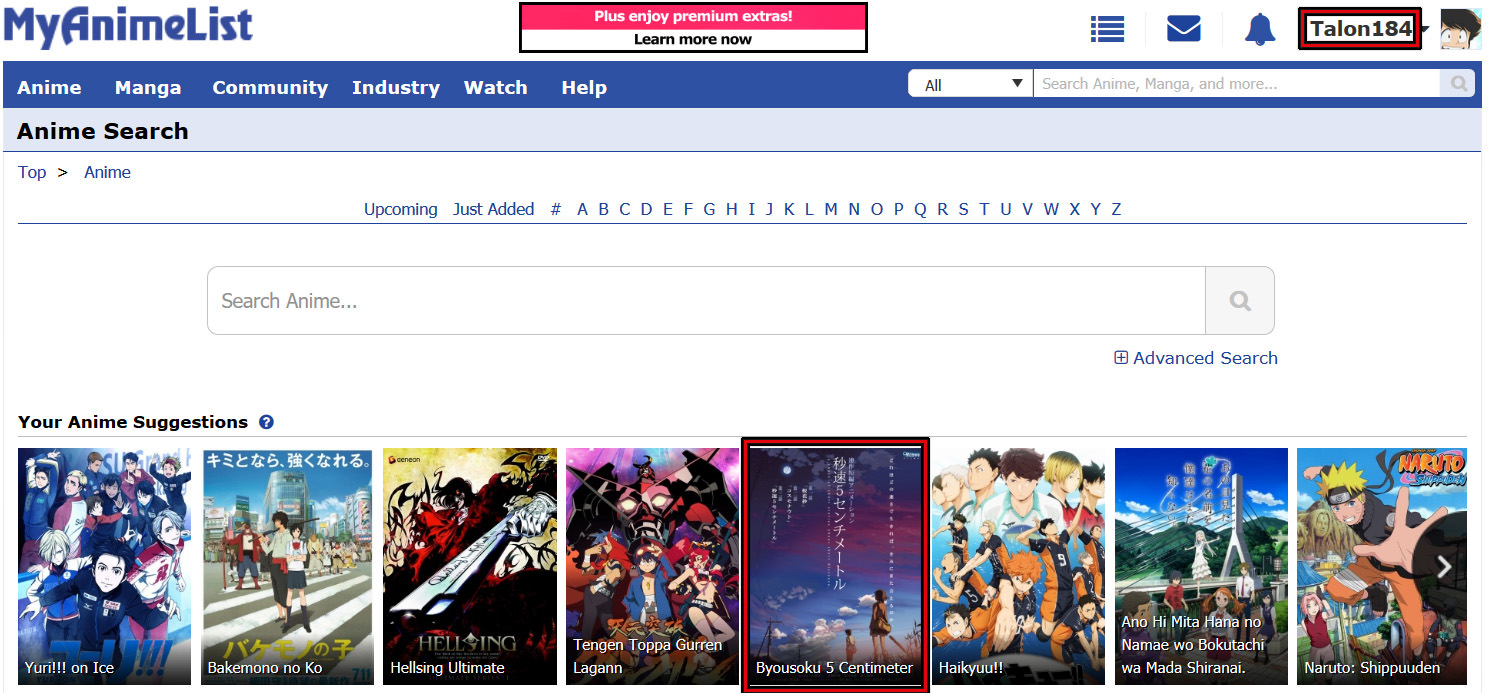Expand Advanced Search

point(1196,358)
